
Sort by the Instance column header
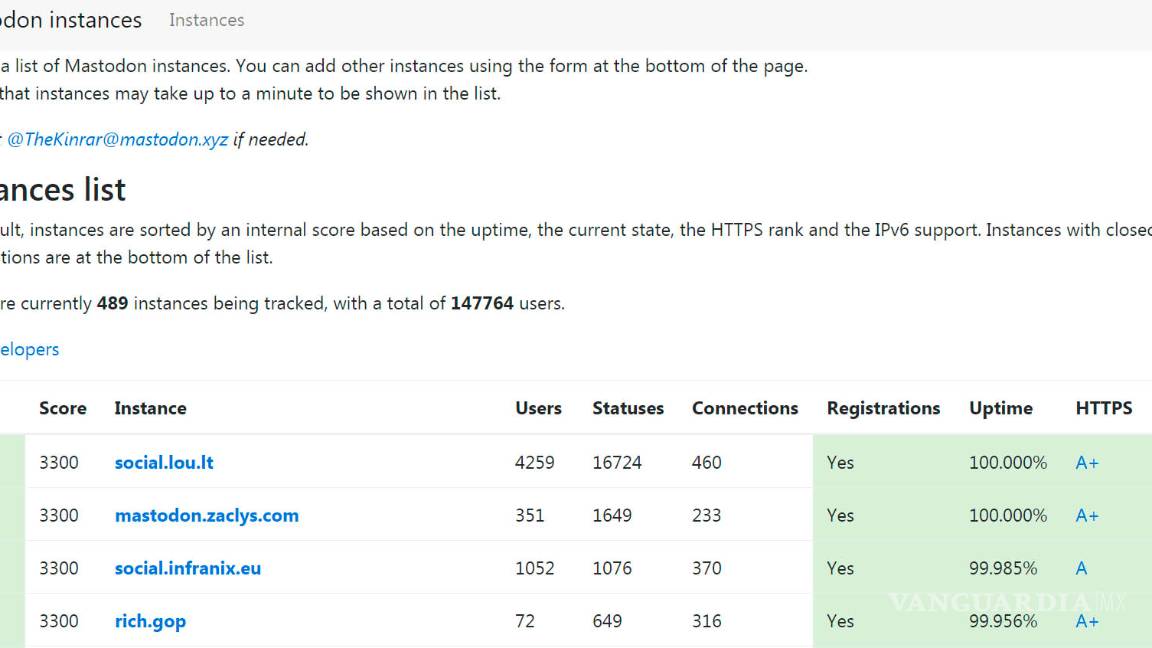click(x=150, y=408)
